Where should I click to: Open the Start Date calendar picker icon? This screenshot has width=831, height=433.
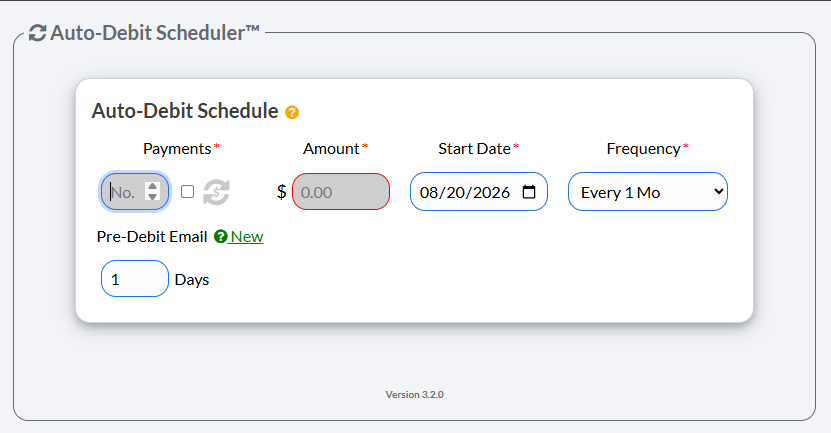tap(529, 192)
